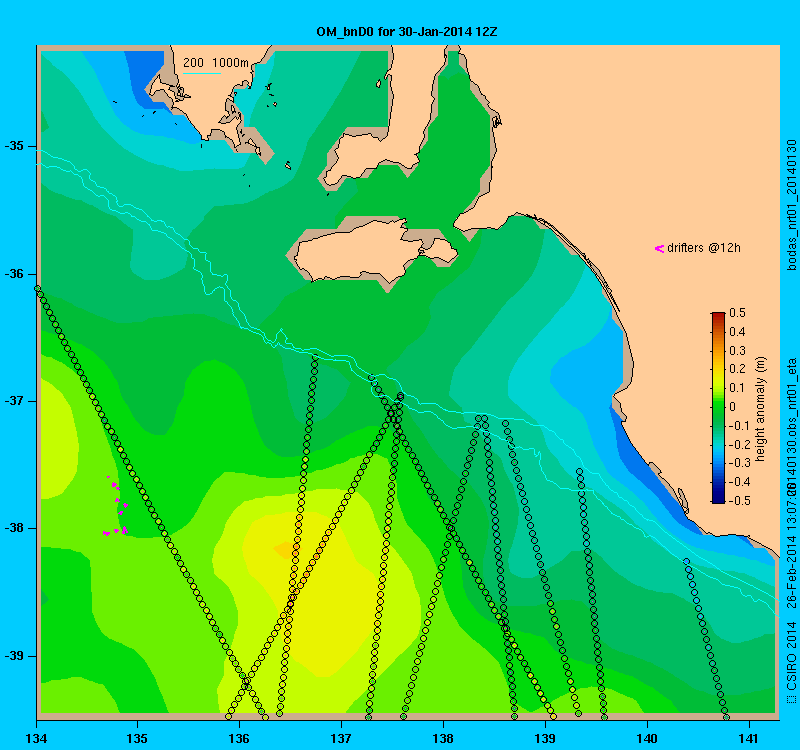Click the 0.1 colorbar tick label
This screenshot has width=800, height=750.
coord(737,388)
